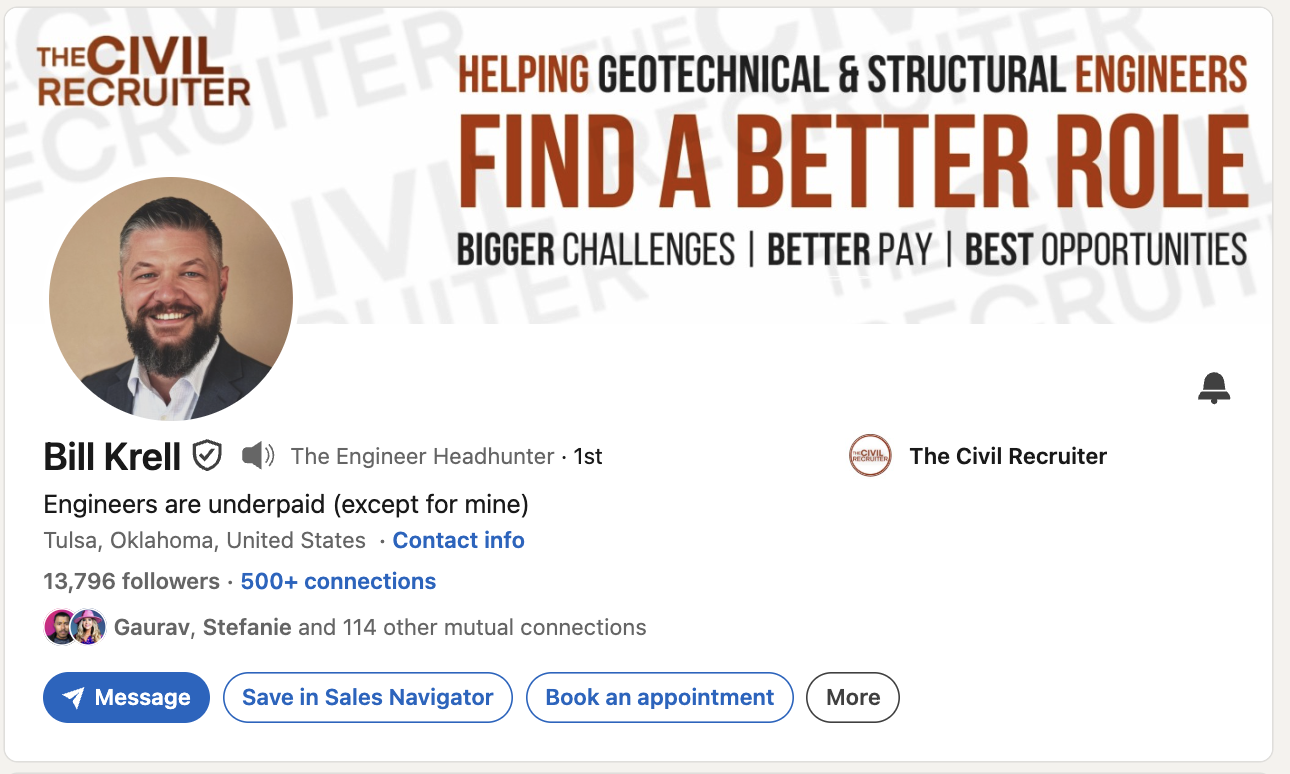Click the notification bell icon
Viewport: 1290px width, 774px height.
1214,387
